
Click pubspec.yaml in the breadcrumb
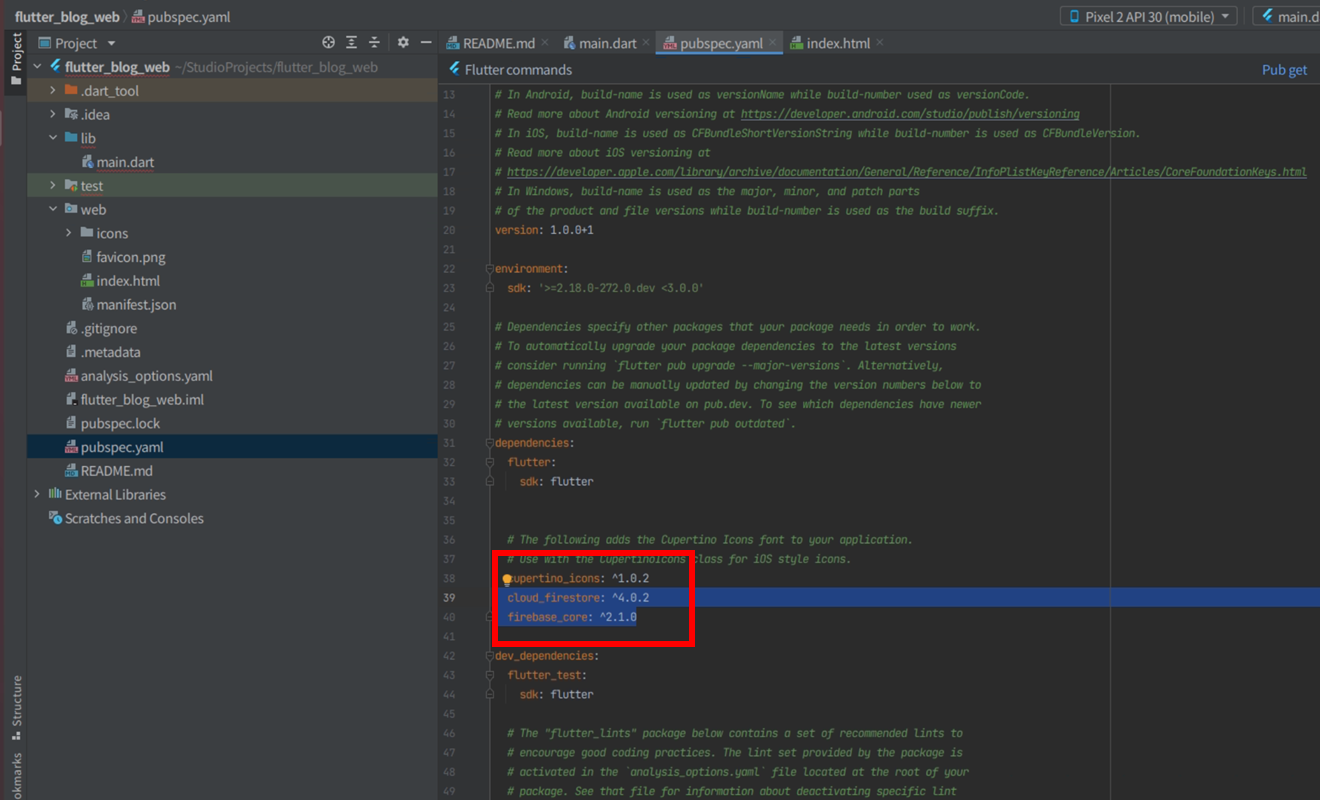click(x=183, y=17)
